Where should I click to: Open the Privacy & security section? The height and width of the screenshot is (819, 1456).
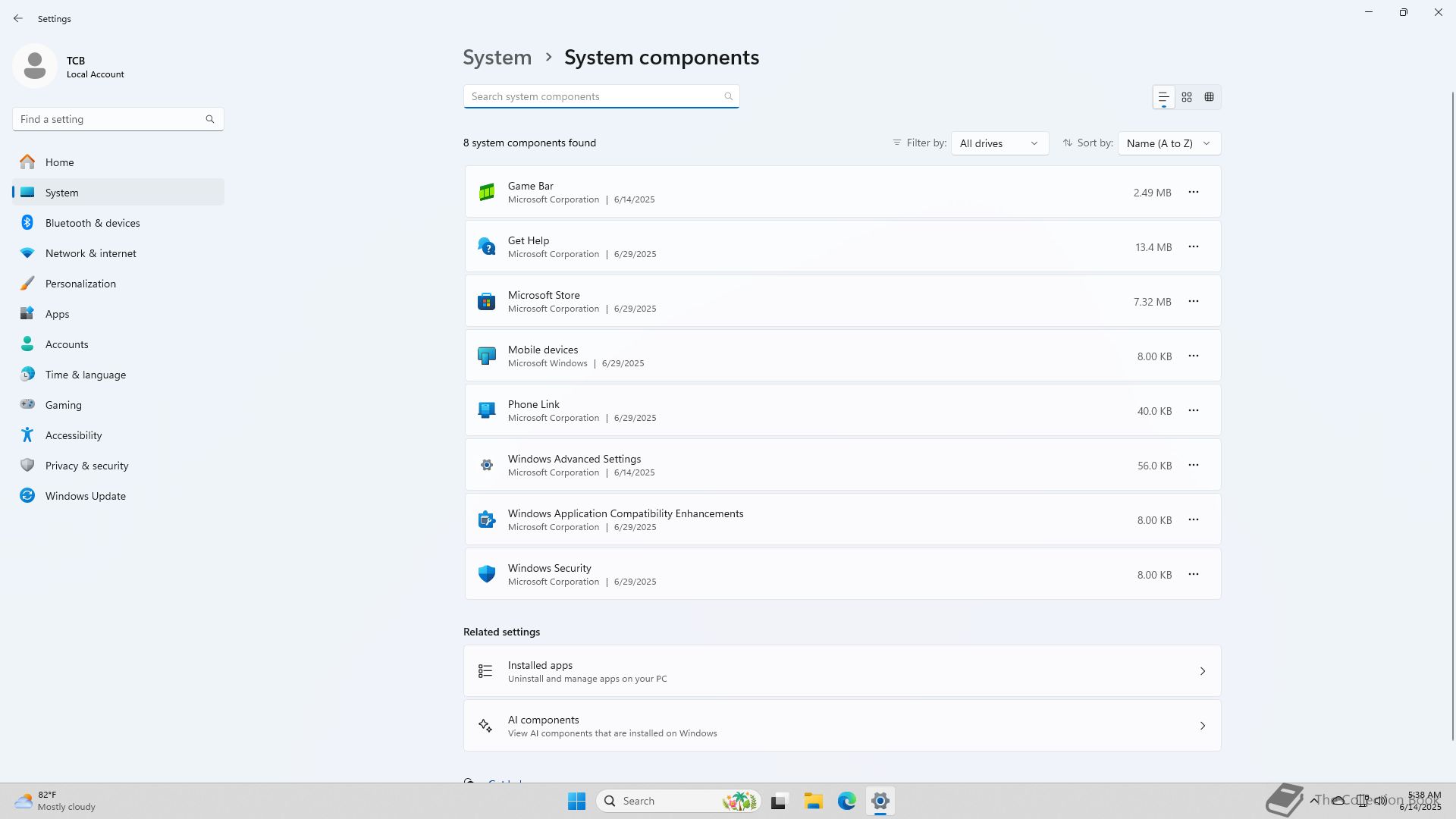86,466
